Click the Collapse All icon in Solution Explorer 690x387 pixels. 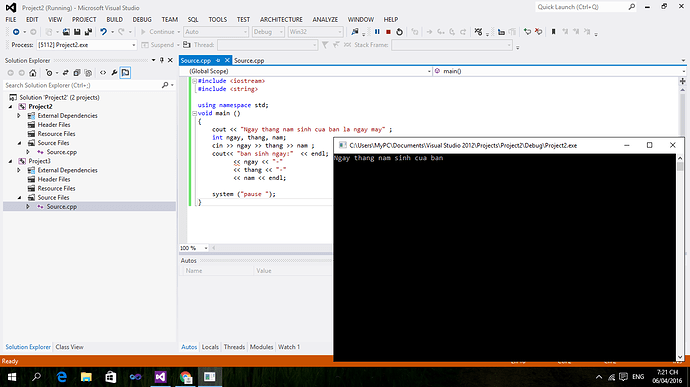[x=77, y=73]
